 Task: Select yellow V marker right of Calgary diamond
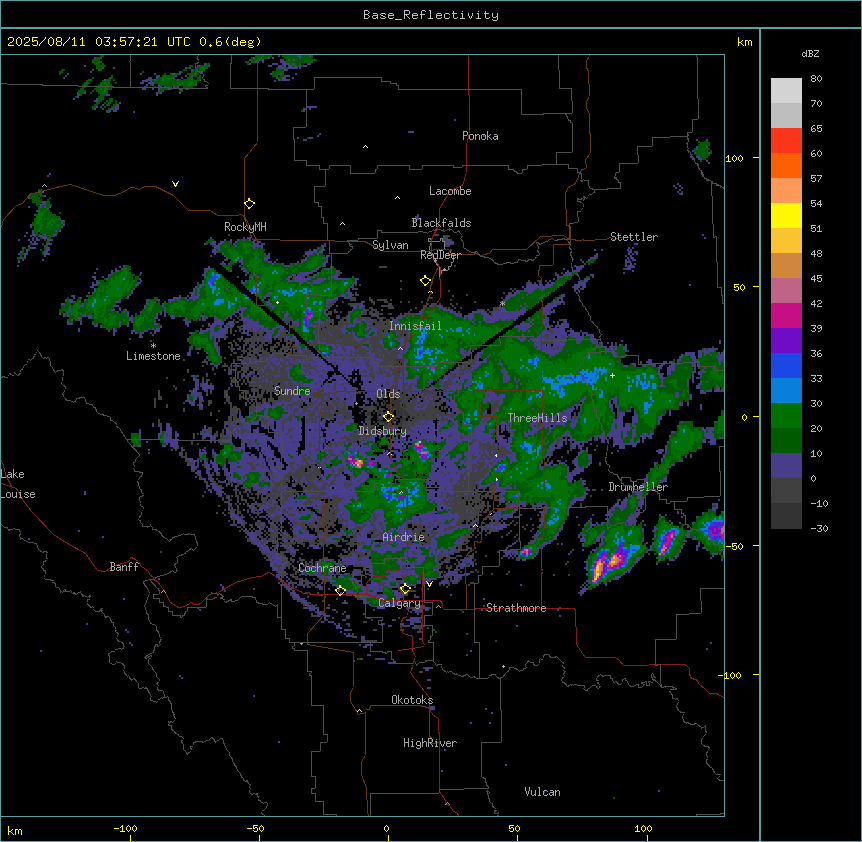point(429,584)
